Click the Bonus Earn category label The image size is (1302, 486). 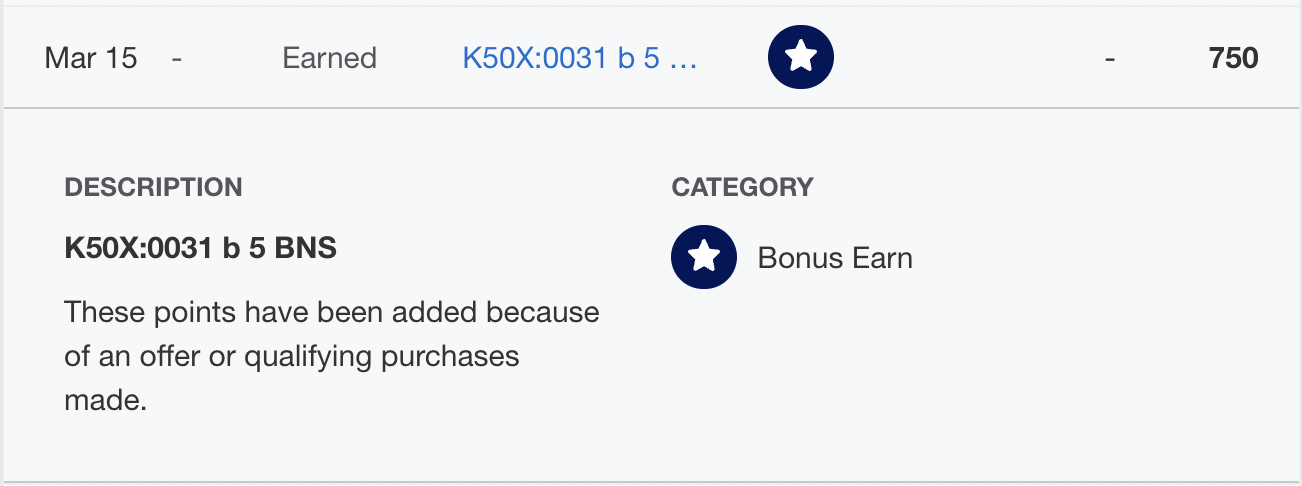835,258
